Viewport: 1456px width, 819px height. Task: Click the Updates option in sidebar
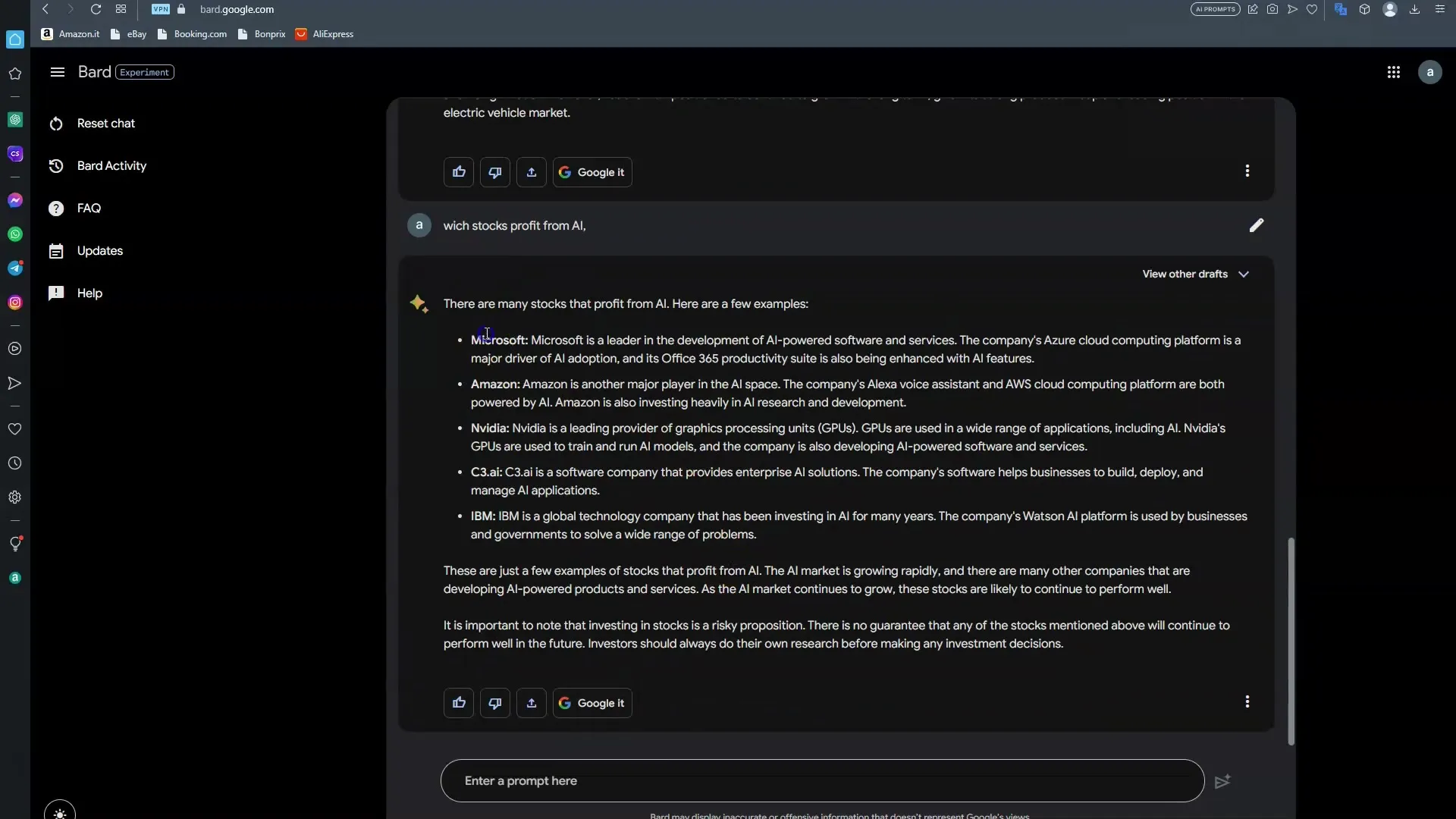tap(99, 252)
